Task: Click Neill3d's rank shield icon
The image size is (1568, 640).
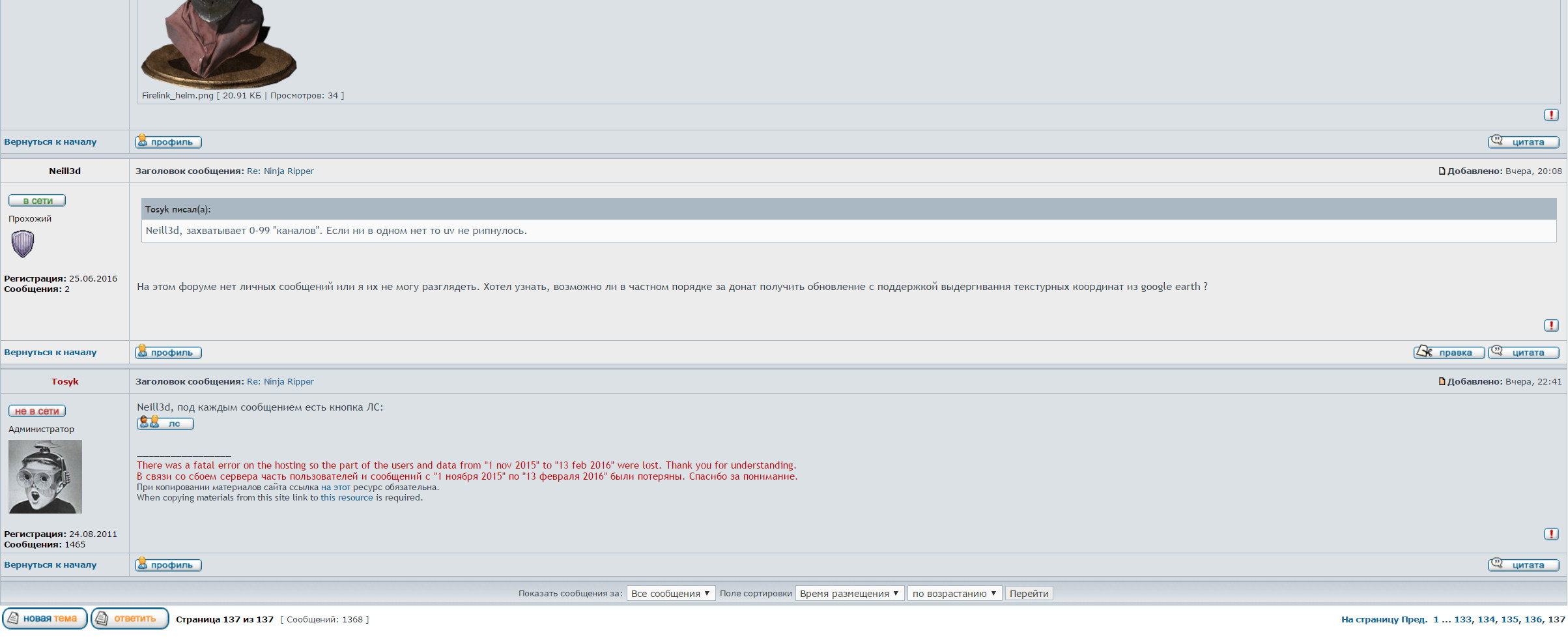Action: [x=23, y=244]
